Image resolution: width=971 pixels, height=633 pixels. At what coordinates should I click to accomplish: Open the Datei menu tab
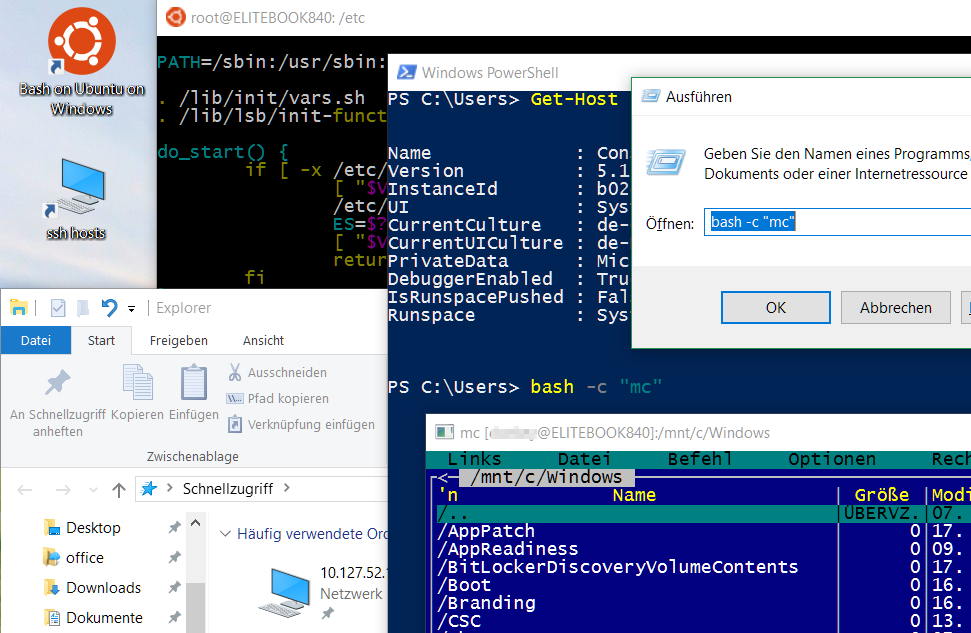pos(35,340)
